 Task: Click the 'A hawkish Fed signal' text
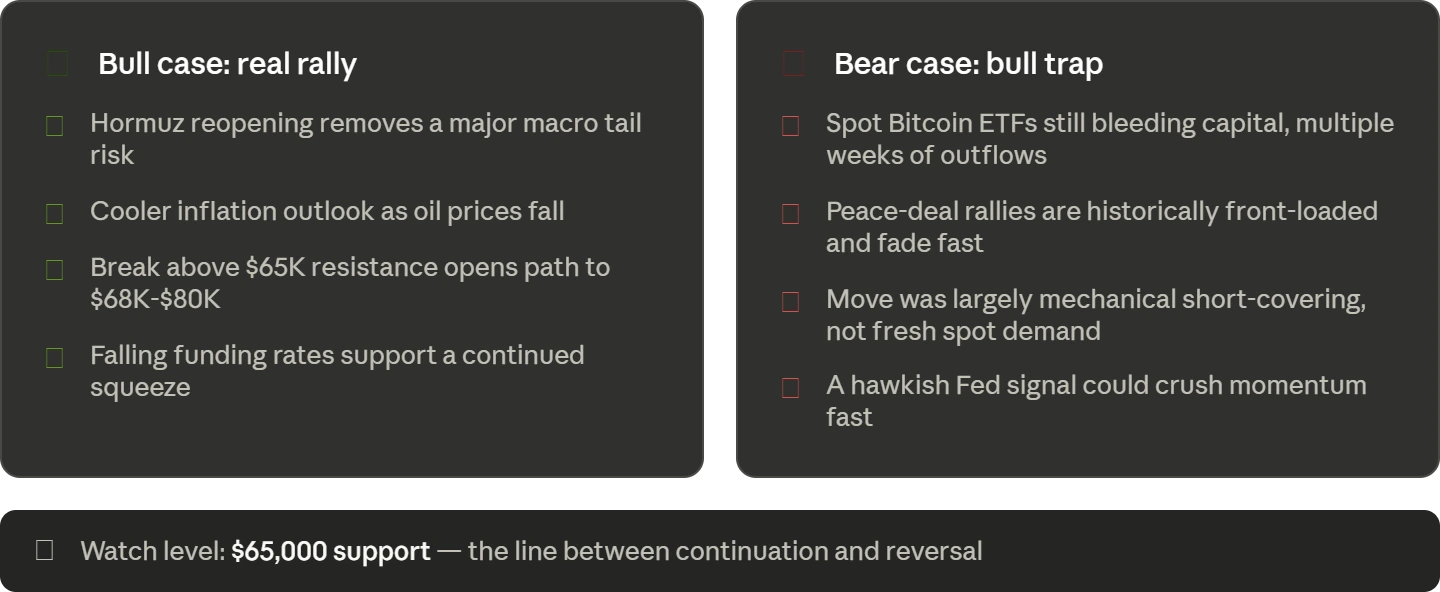[x=1096, y=401]
